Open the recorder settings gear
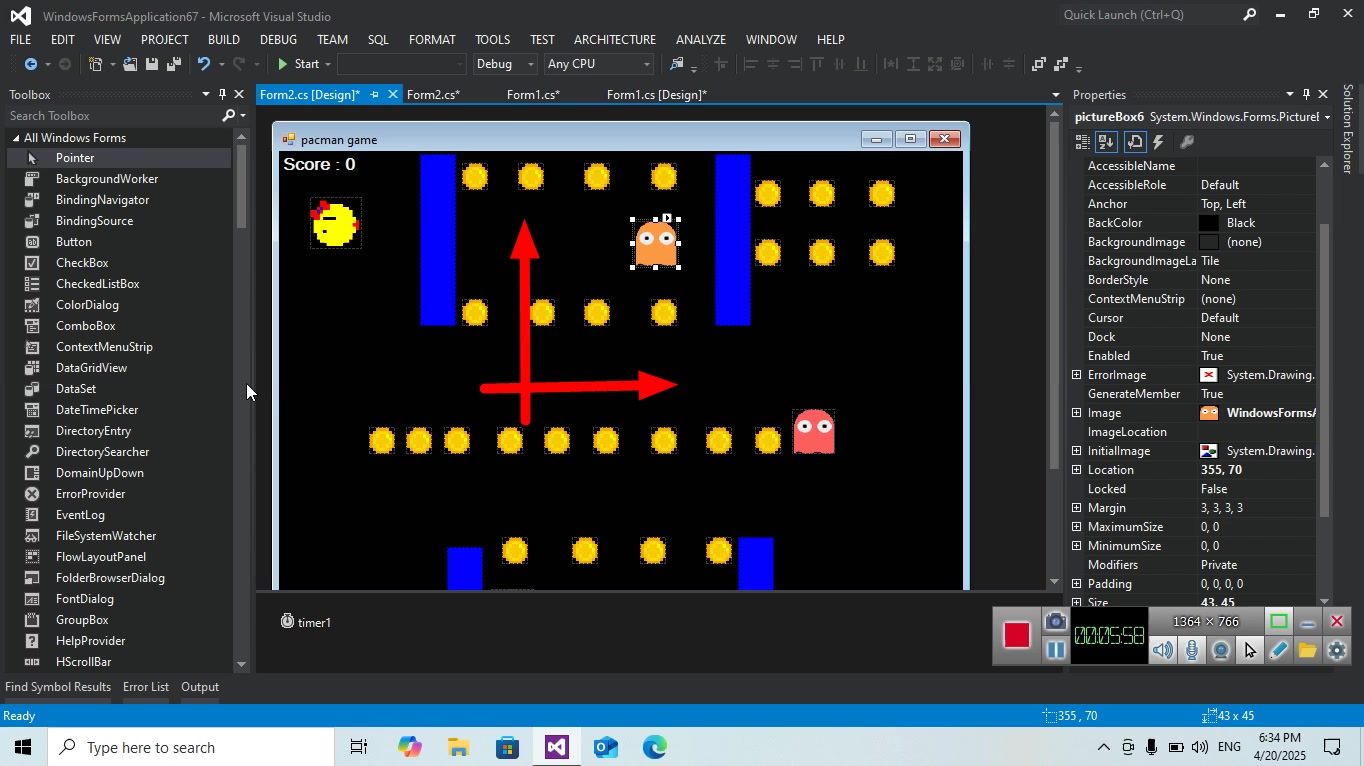1364x766 pixels. [1337, 651]
